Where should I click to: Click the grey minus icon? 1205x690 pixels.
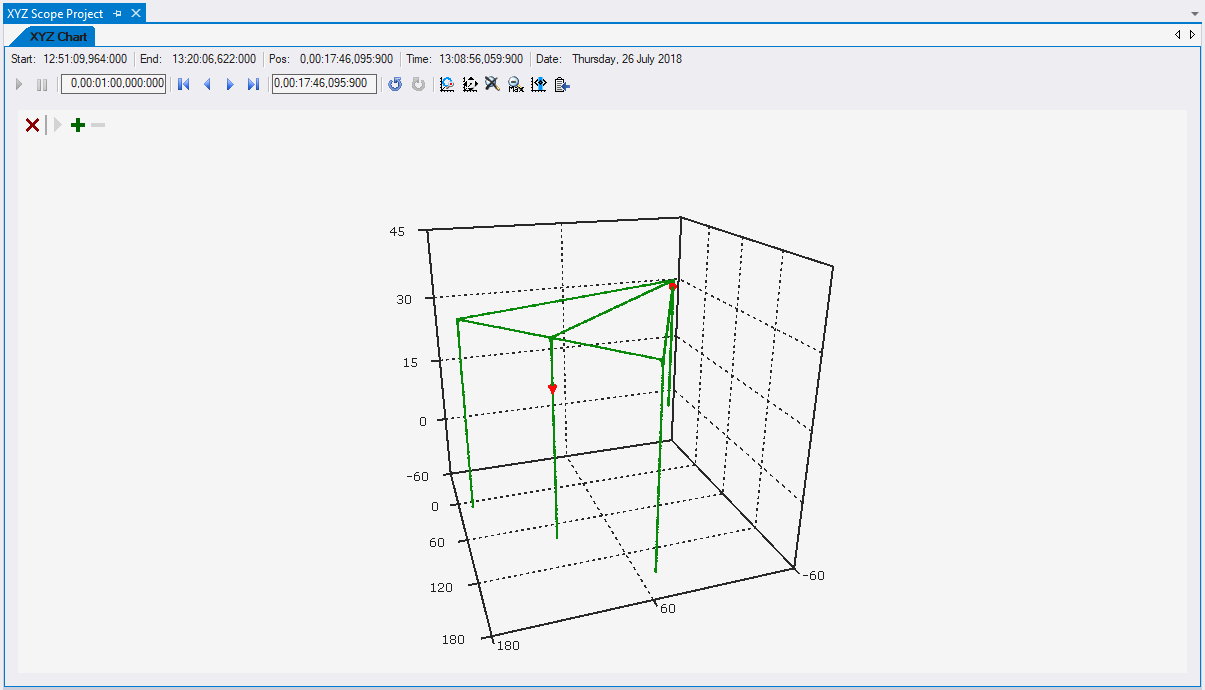click(x=98, y=125)
